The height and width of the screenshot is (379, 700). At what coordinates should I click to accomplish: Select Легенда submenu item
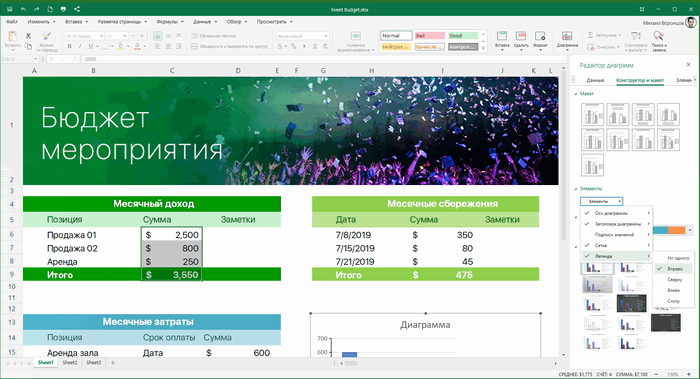(617, 256)
